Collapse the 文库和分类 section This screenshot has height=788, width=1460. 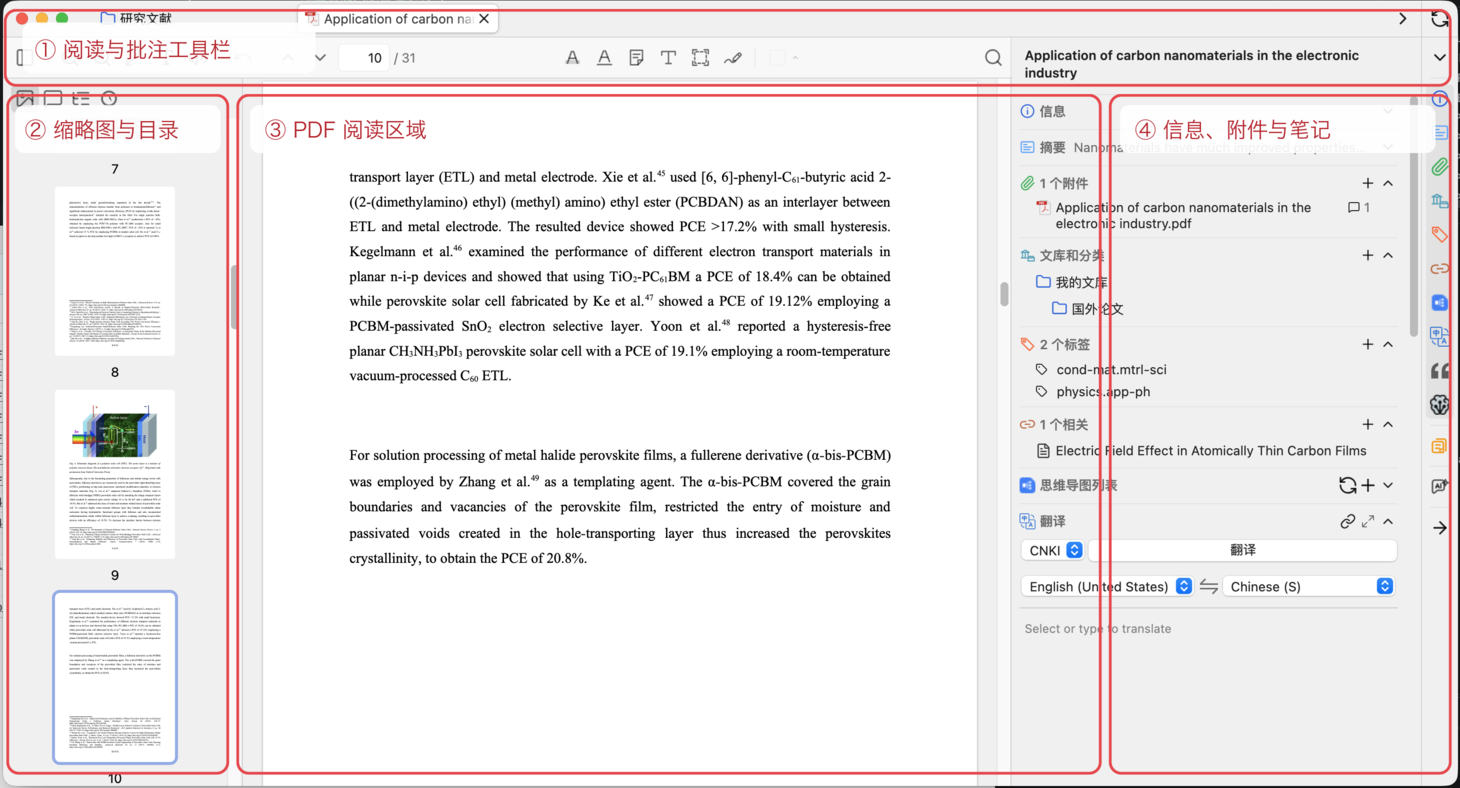coord(1388,255)
